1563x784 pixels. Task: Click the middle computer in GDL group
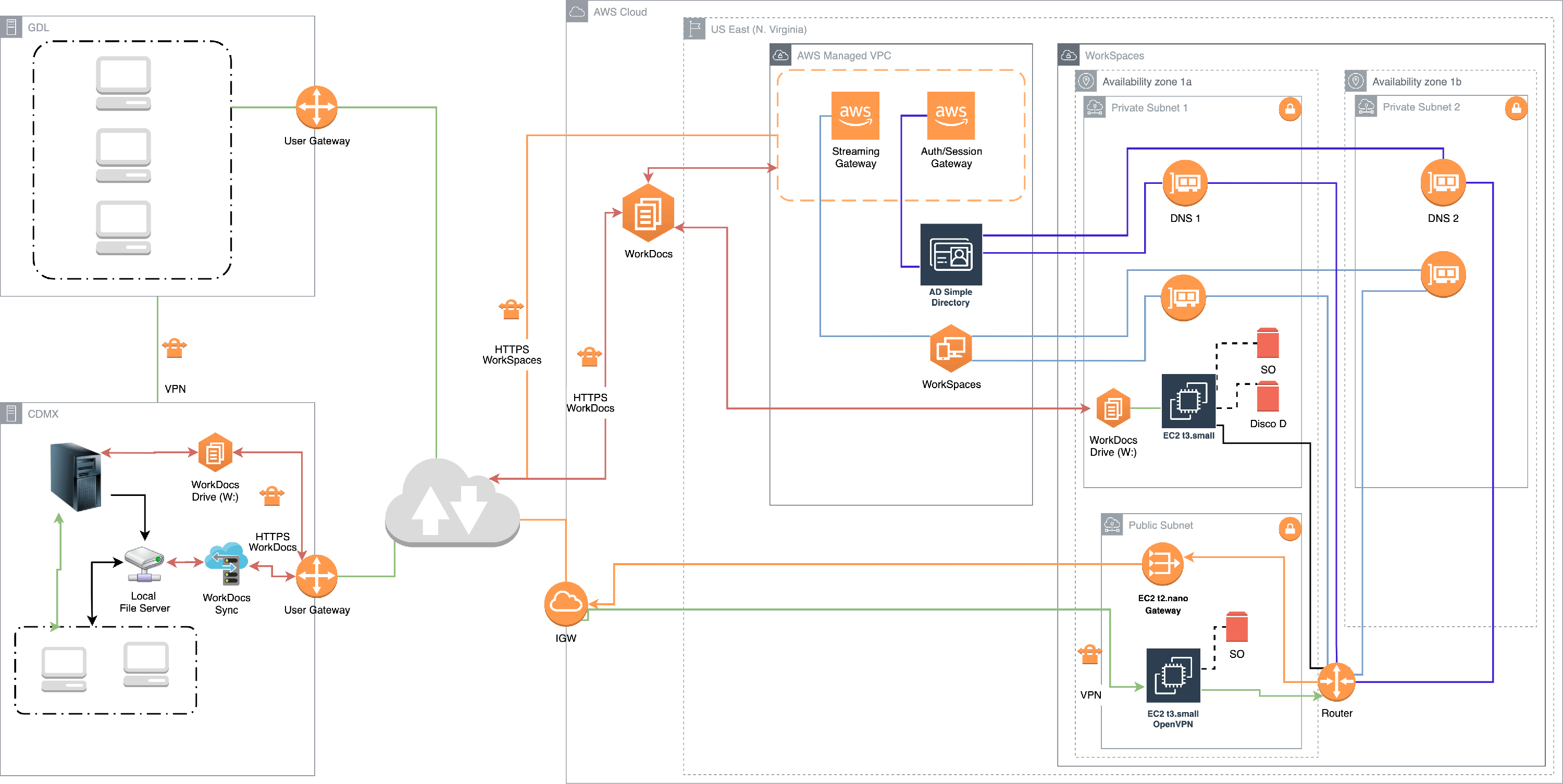123,155
